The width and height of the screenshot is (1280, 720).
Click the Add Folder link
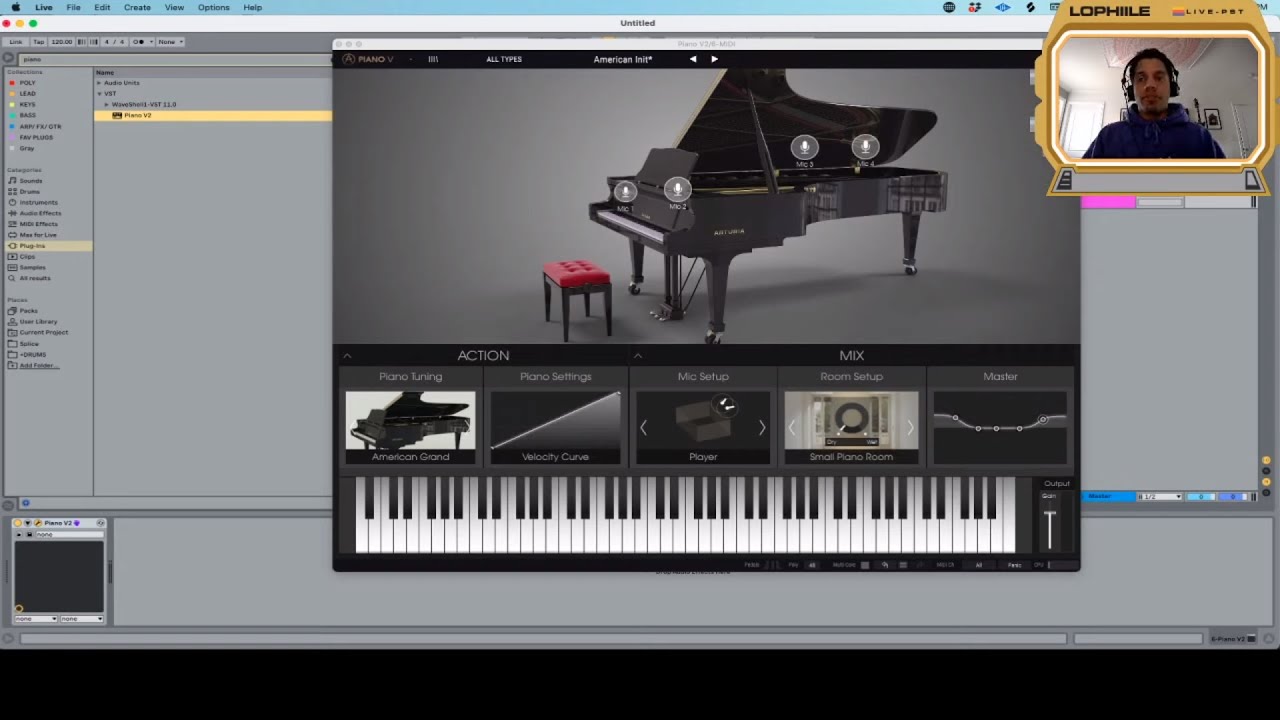click(x=39, y=366)
